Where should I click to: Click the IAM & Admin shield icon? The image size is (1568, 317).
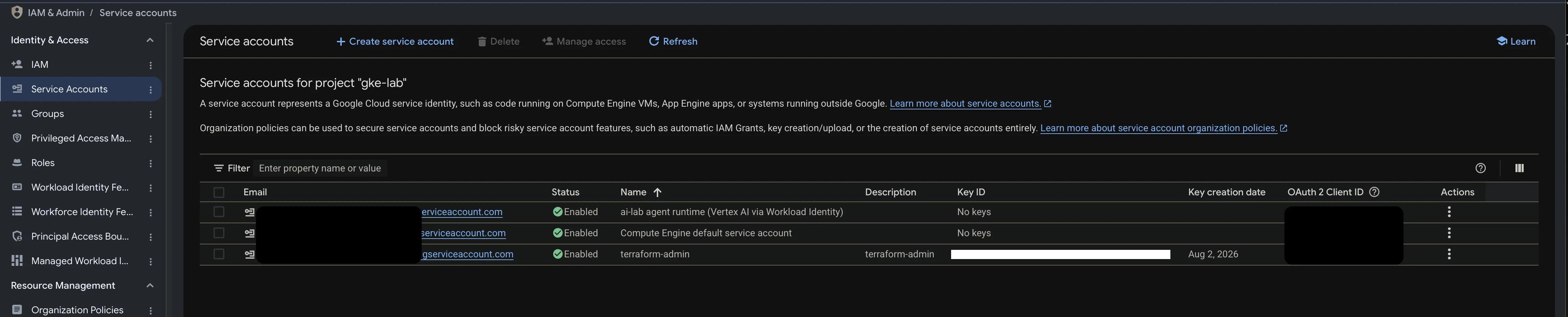click(17, 12)
